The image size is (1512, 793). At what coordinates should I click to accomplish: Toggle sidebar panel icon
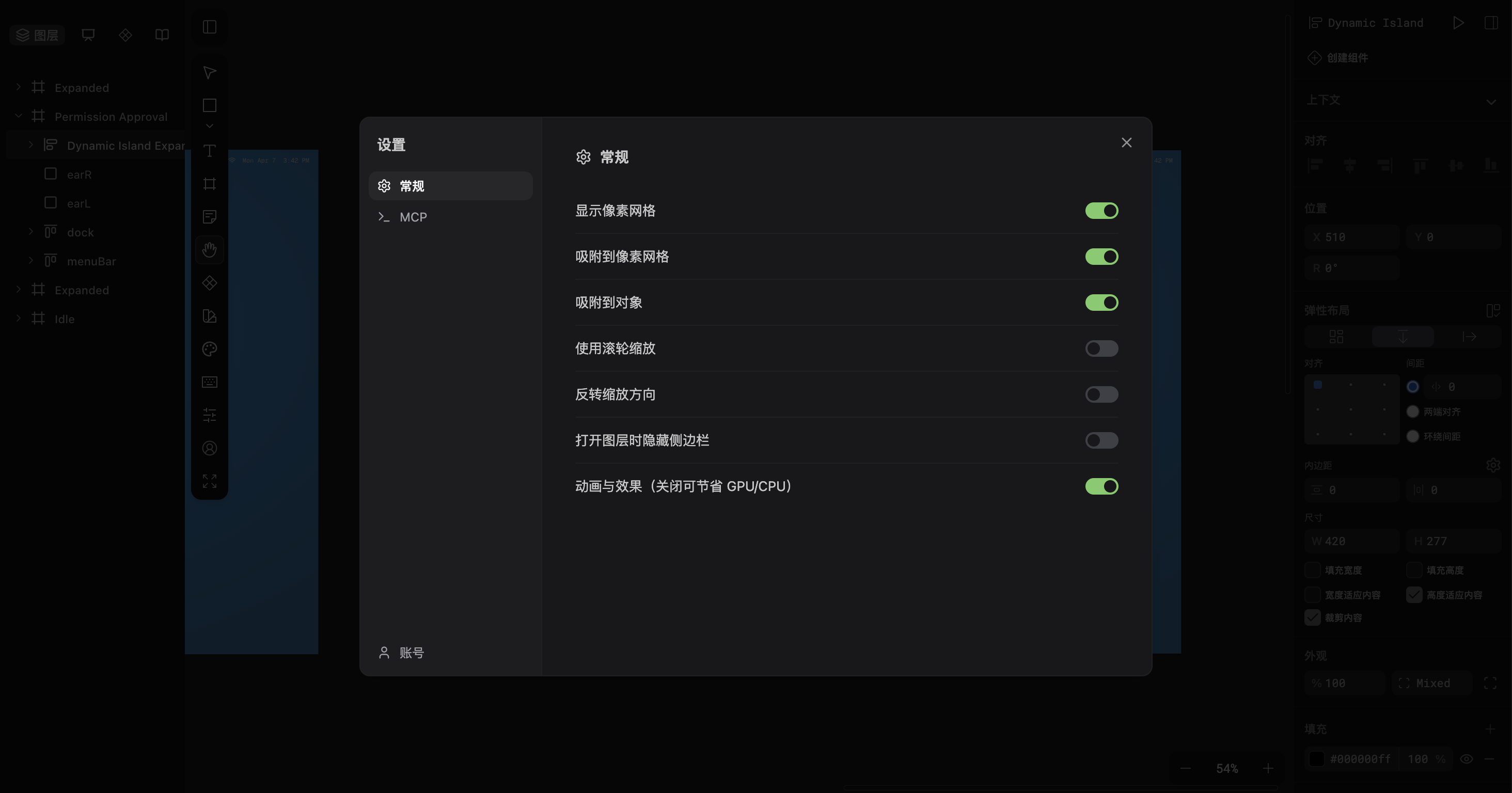(x=210, y=27)
